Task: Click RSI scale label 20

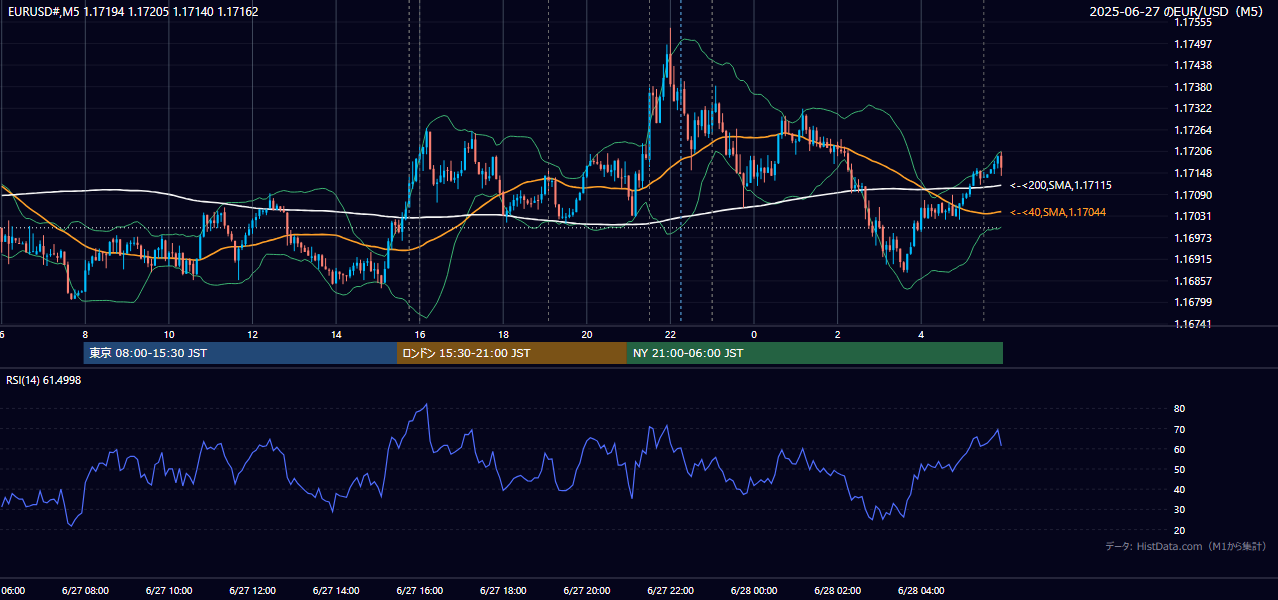Action: [x=1179, y=531]
